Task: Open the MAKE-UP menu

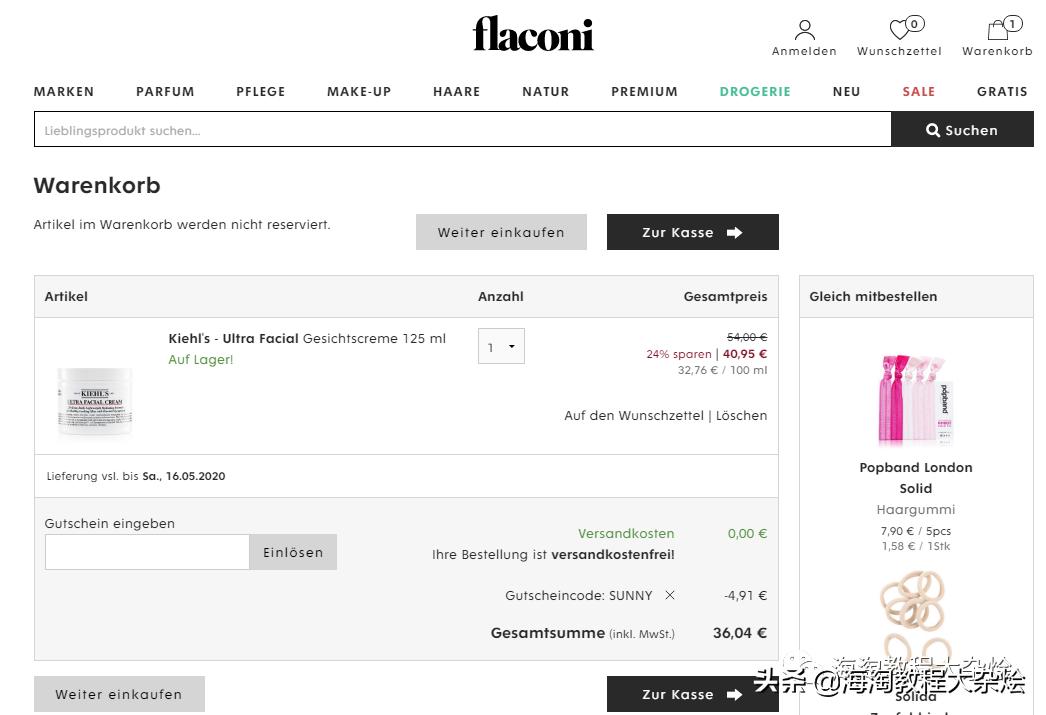Action: click(359, 91)
